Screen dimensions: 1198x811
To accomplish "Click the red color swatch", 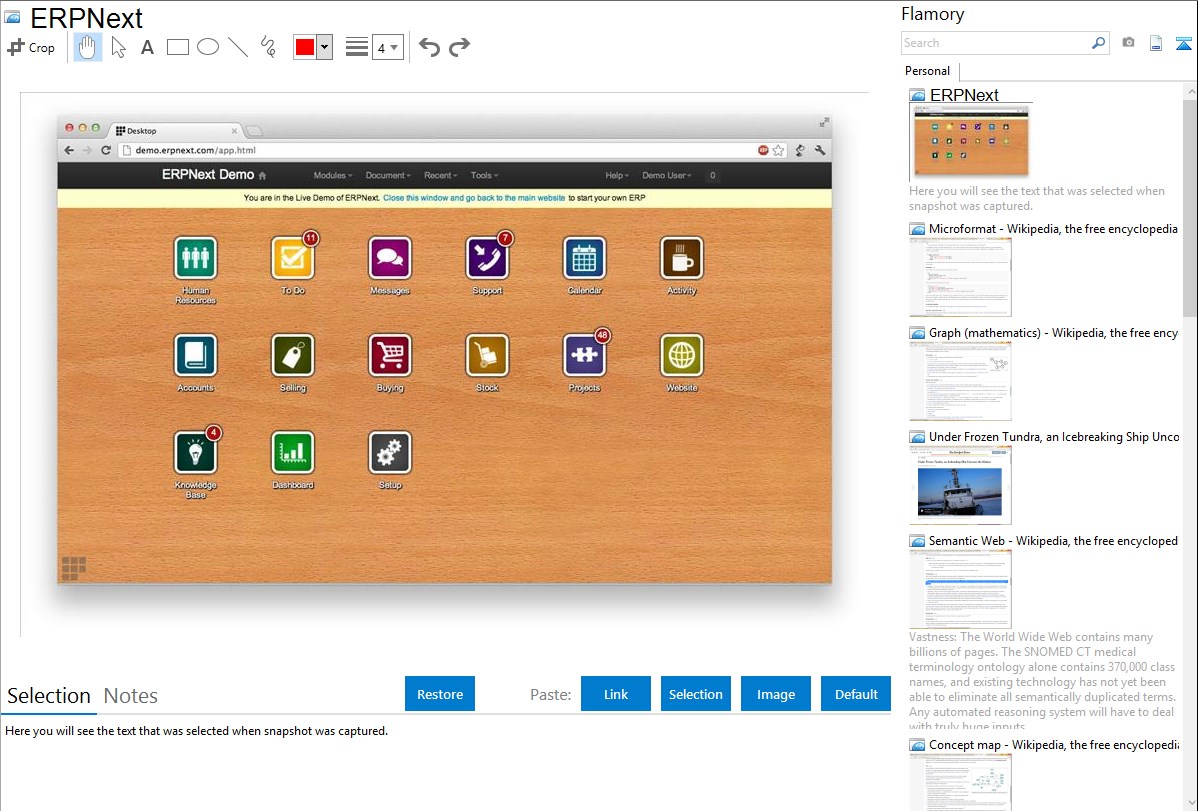I will [305, 47].
